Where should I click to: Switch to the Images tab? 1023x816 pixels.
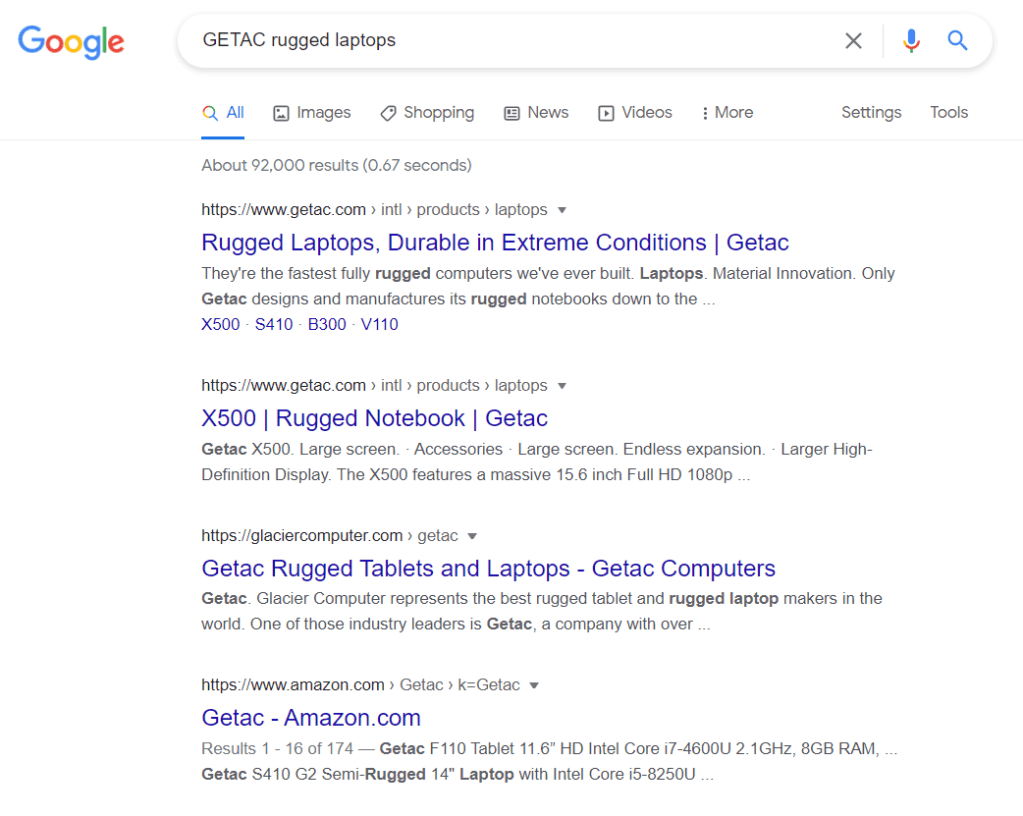pyautogui.click(x=312, y=113)
